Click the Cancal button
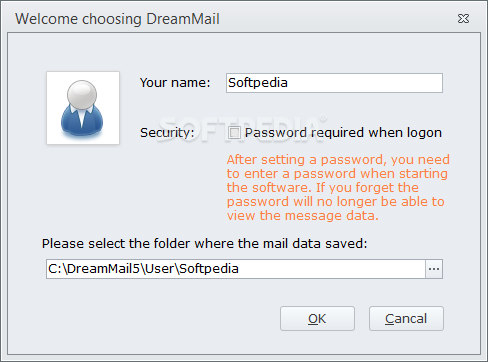The height and width of the screenshot is (362, 488). point(406,319)
